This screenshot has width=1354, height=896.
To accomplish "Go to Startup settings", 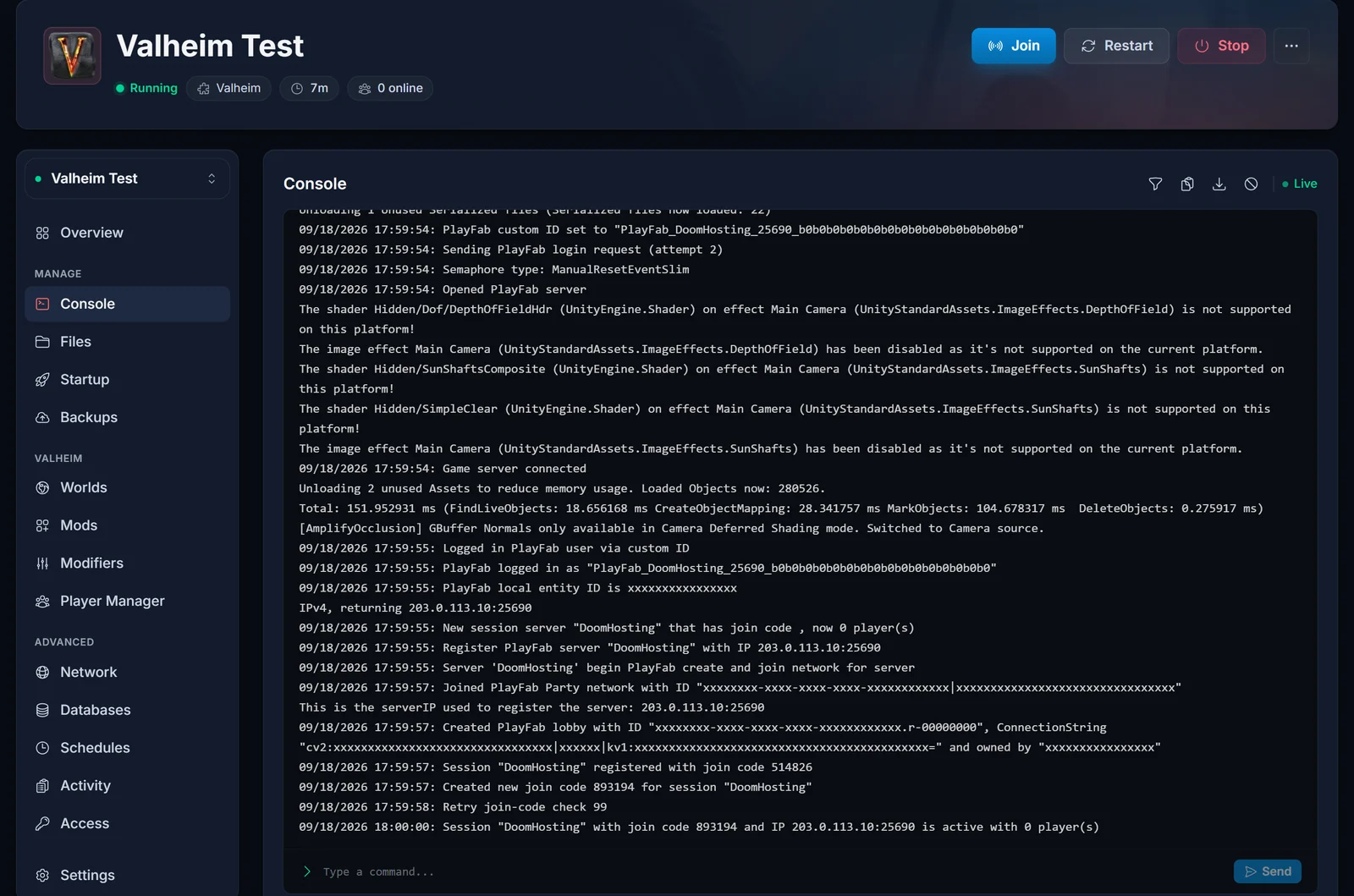I will click(x=127, y=380).
